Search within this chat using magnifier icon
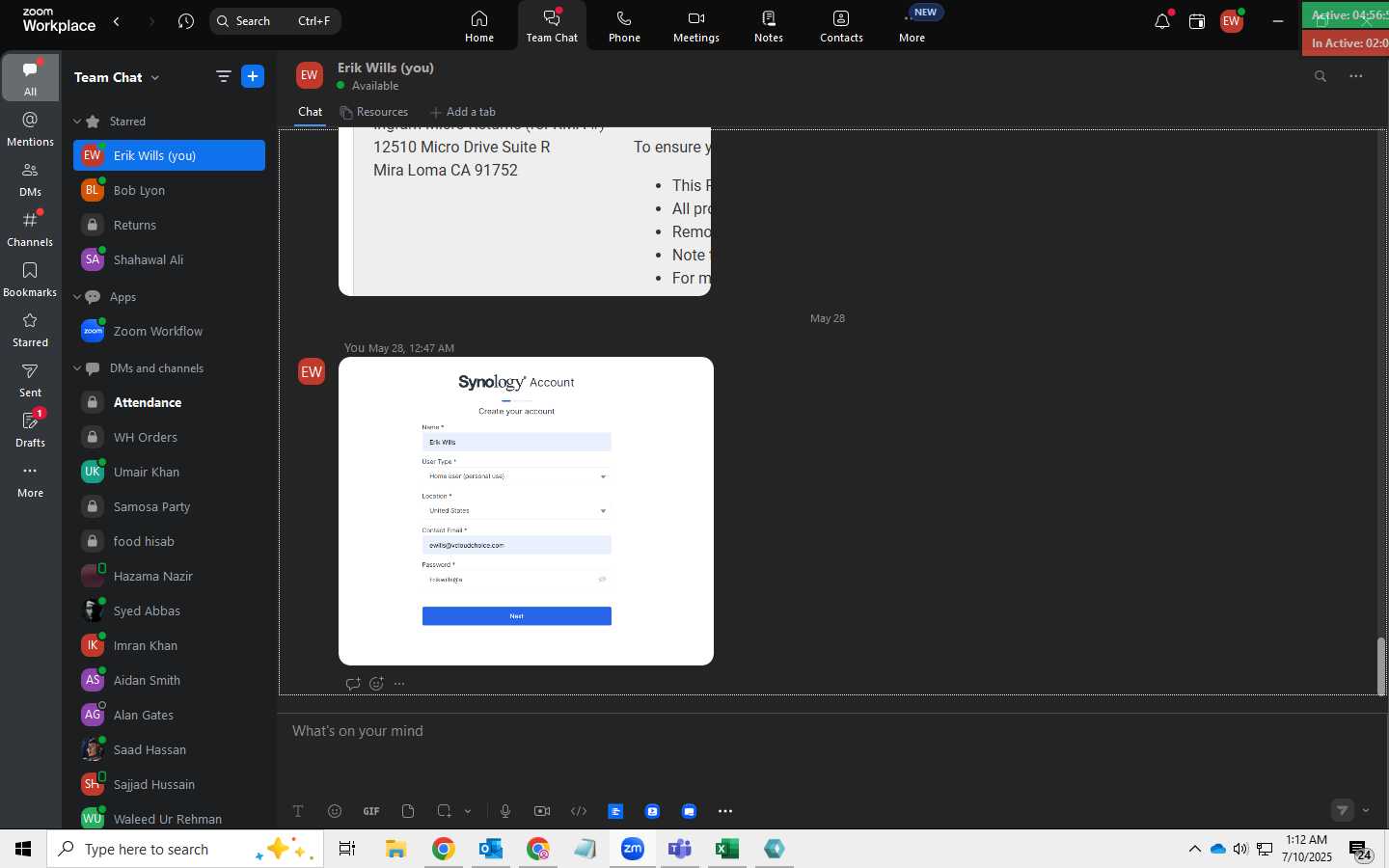1389x868 pixels. pyautogui.click(x=1321, y=76)
